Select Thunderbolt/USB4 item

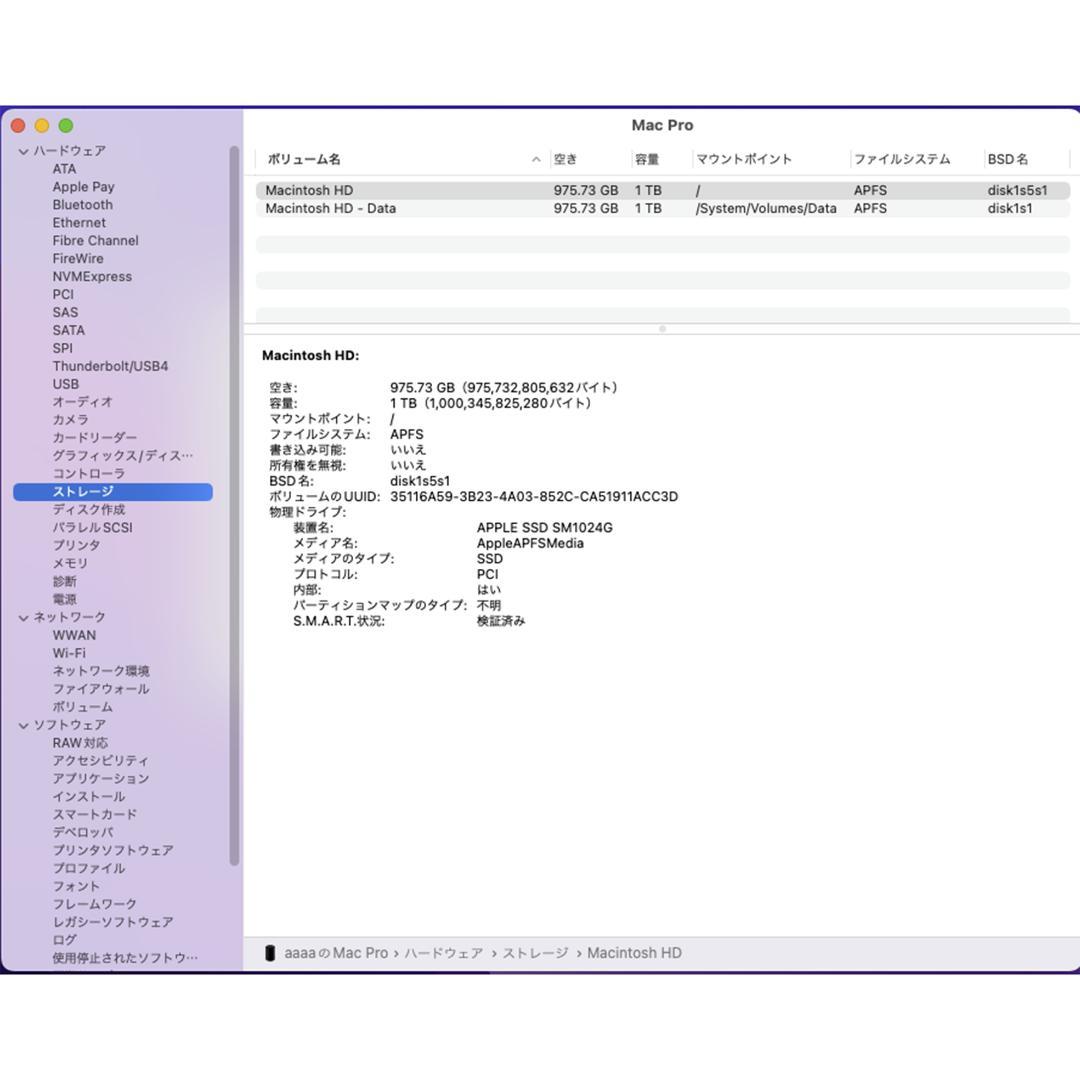[x=110, y=366]
